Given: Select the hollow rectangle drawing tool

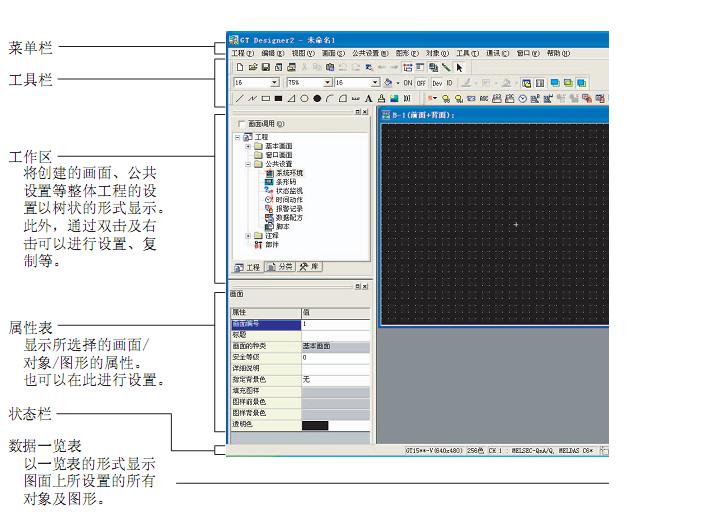Looking at the screenshot, I should 265,99.
